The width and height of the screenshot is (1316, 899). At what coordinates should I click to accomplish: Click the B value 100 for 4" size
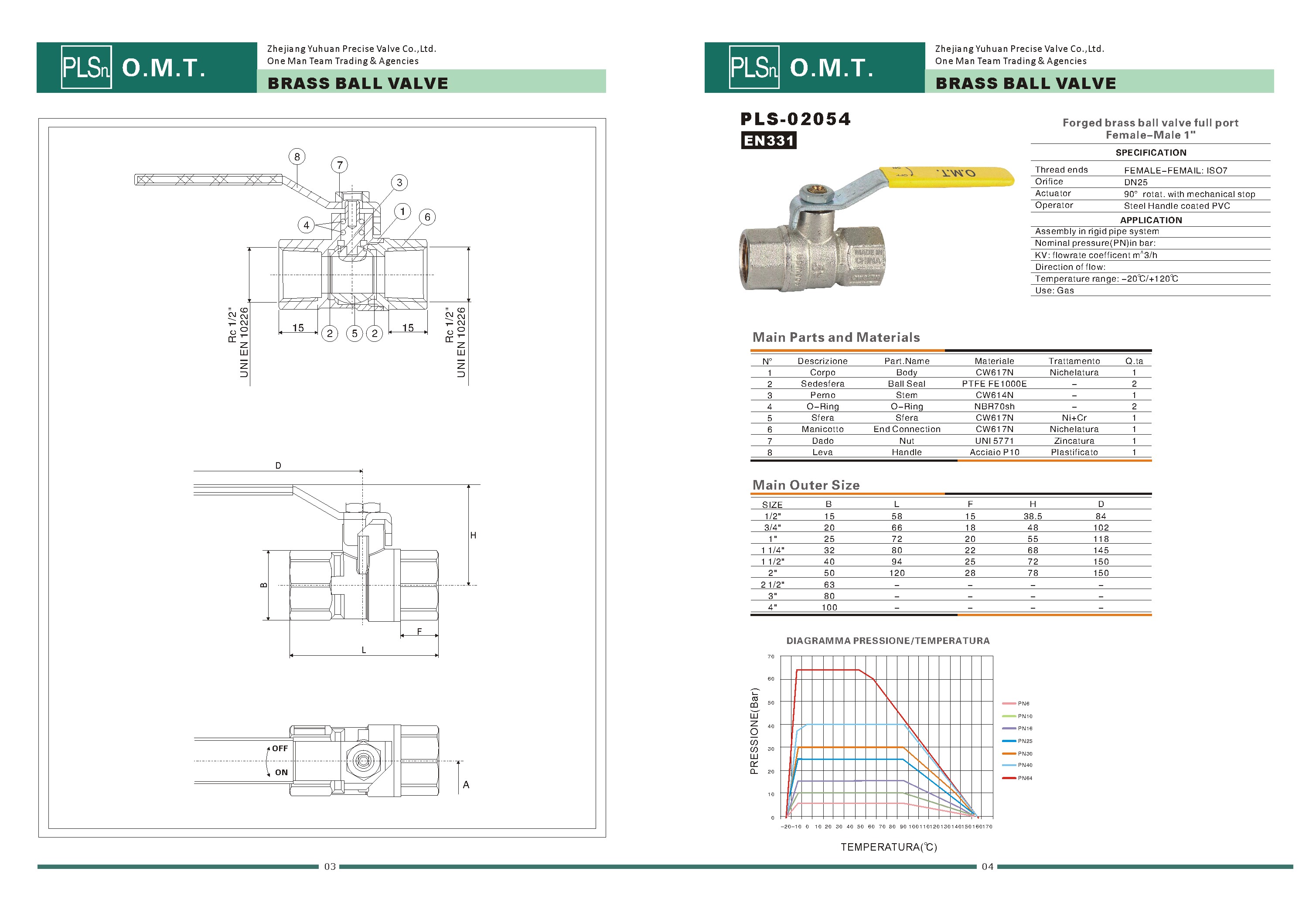(x=829, y=607)
